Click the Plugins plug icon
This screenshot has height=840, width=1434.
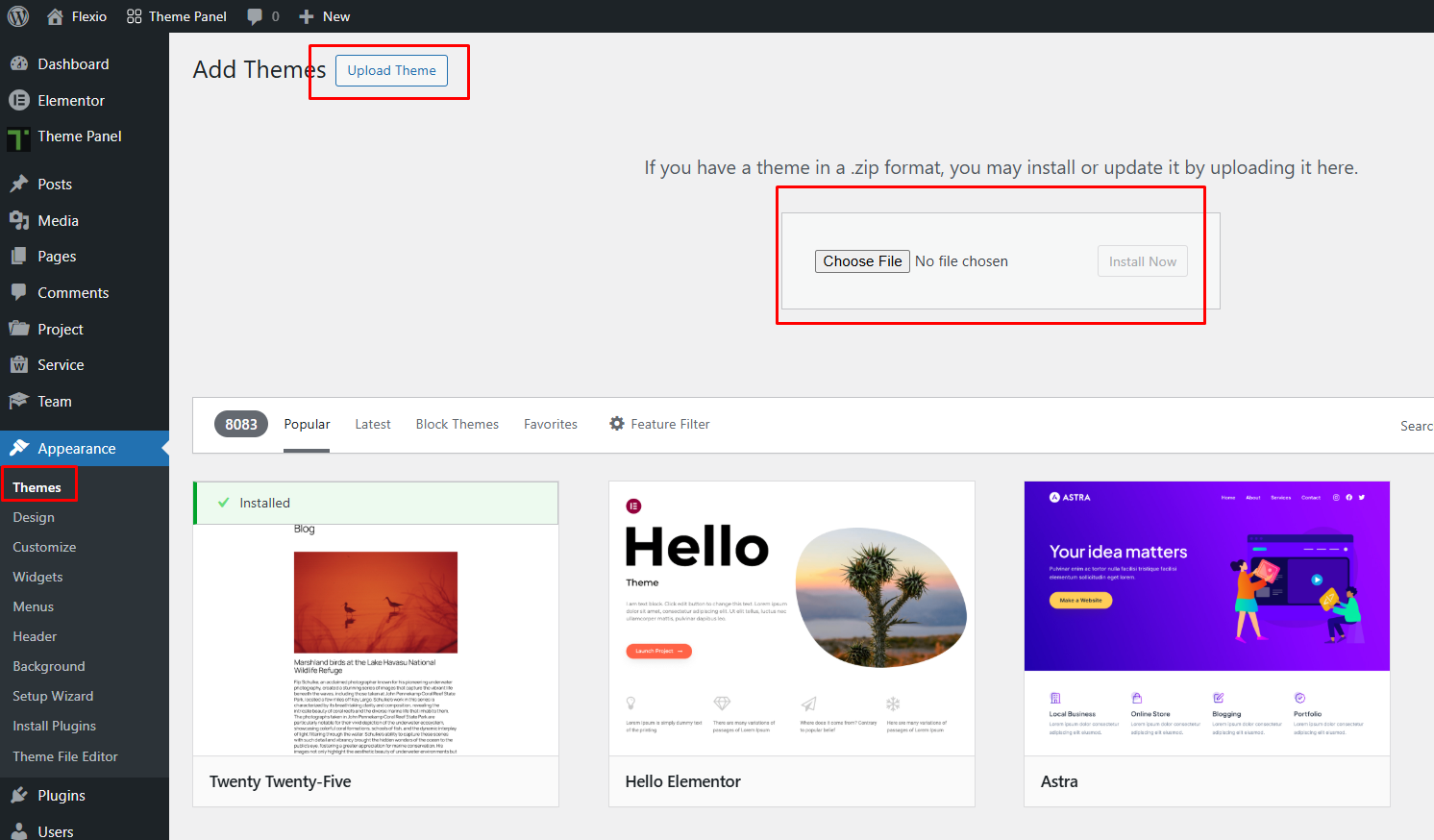tap(19, 796)
